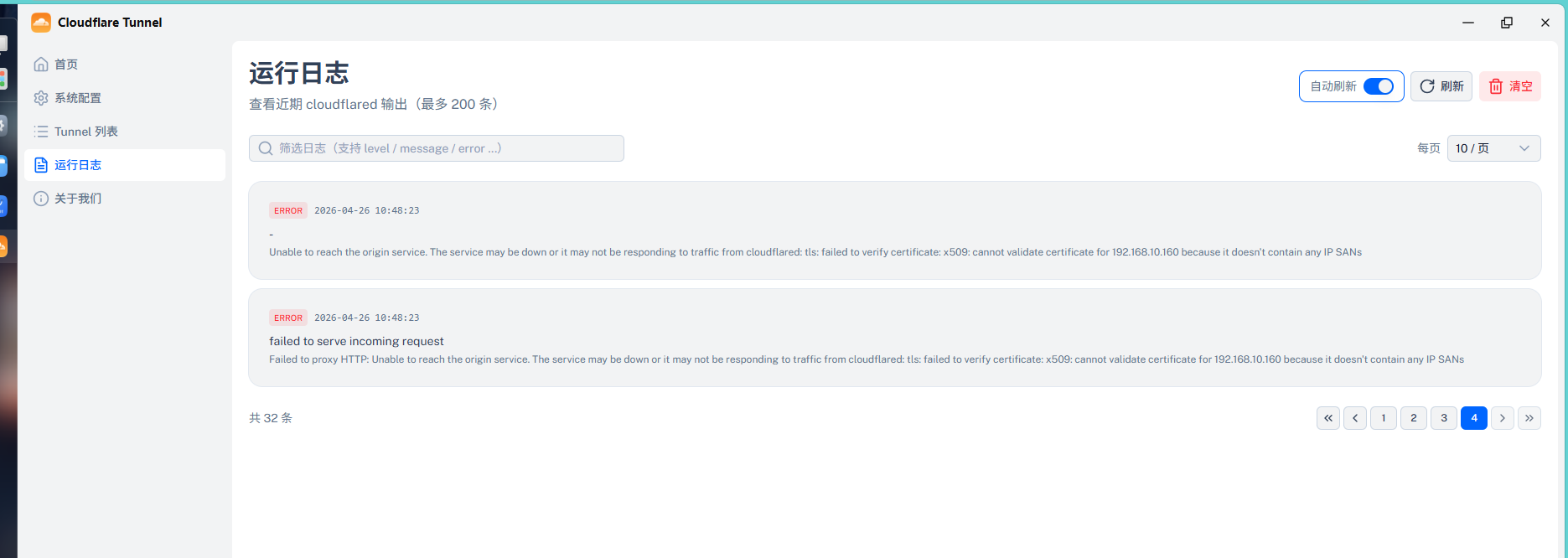
Task: Focus the 筛选日志 filter input field
Action: point(437,148)
